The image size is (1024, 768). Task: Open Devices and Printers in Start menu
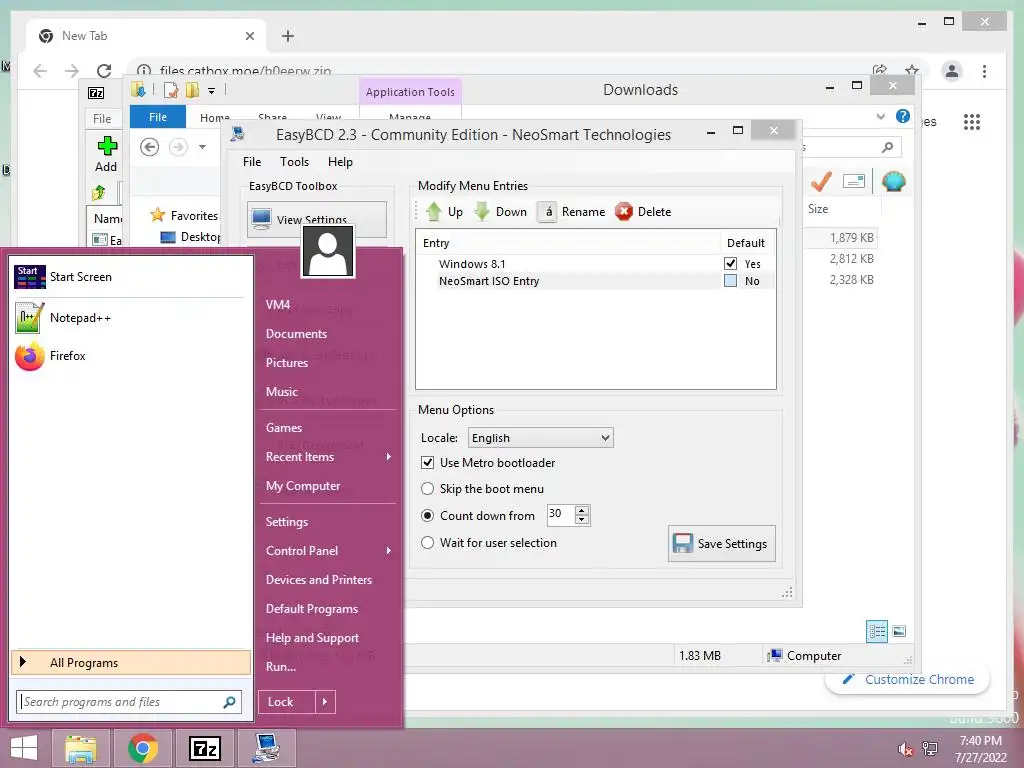click(x=319, y=580)
